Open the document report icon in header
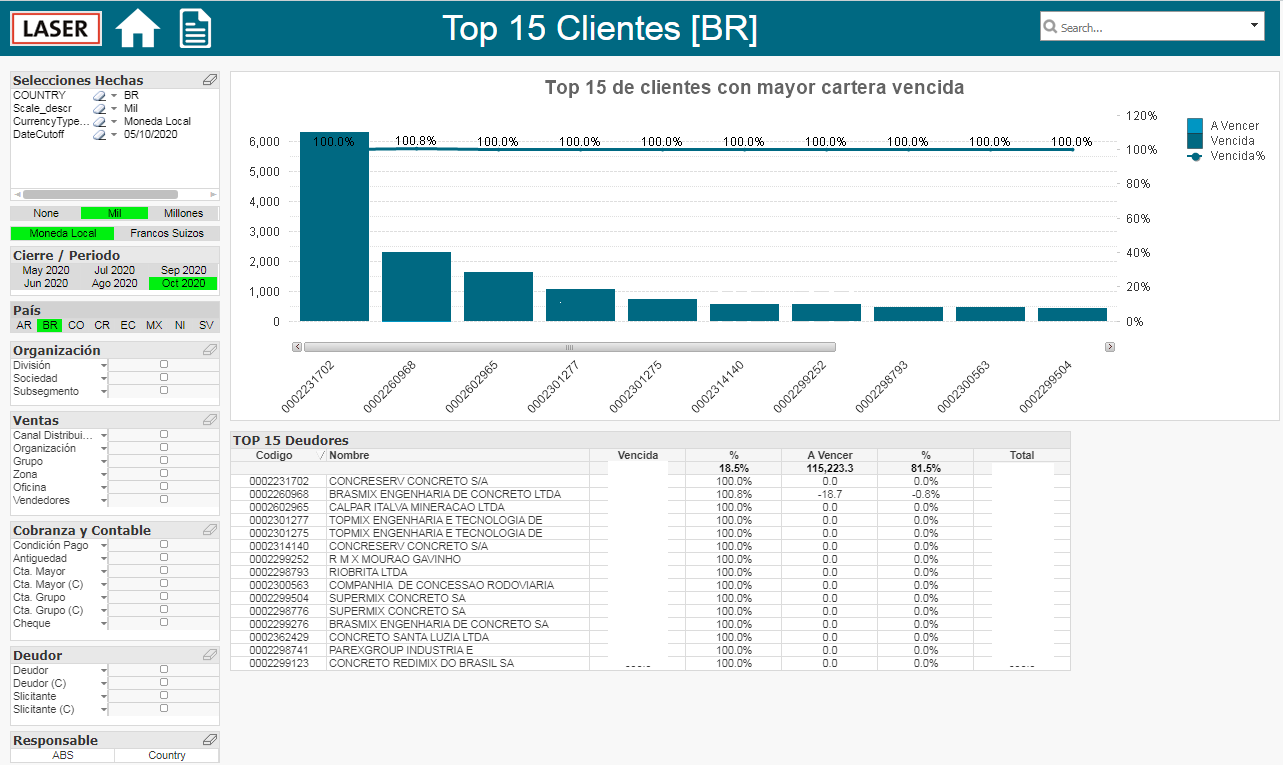Viewport: 1283px width, 765px height. click(195, 28)
